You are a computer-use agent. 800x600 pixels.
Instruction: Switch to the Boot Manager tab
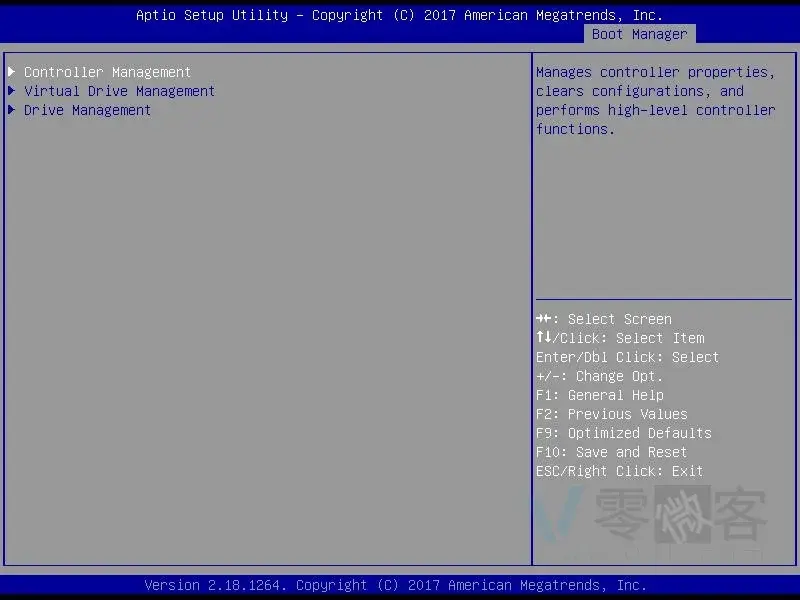point(639,34)
